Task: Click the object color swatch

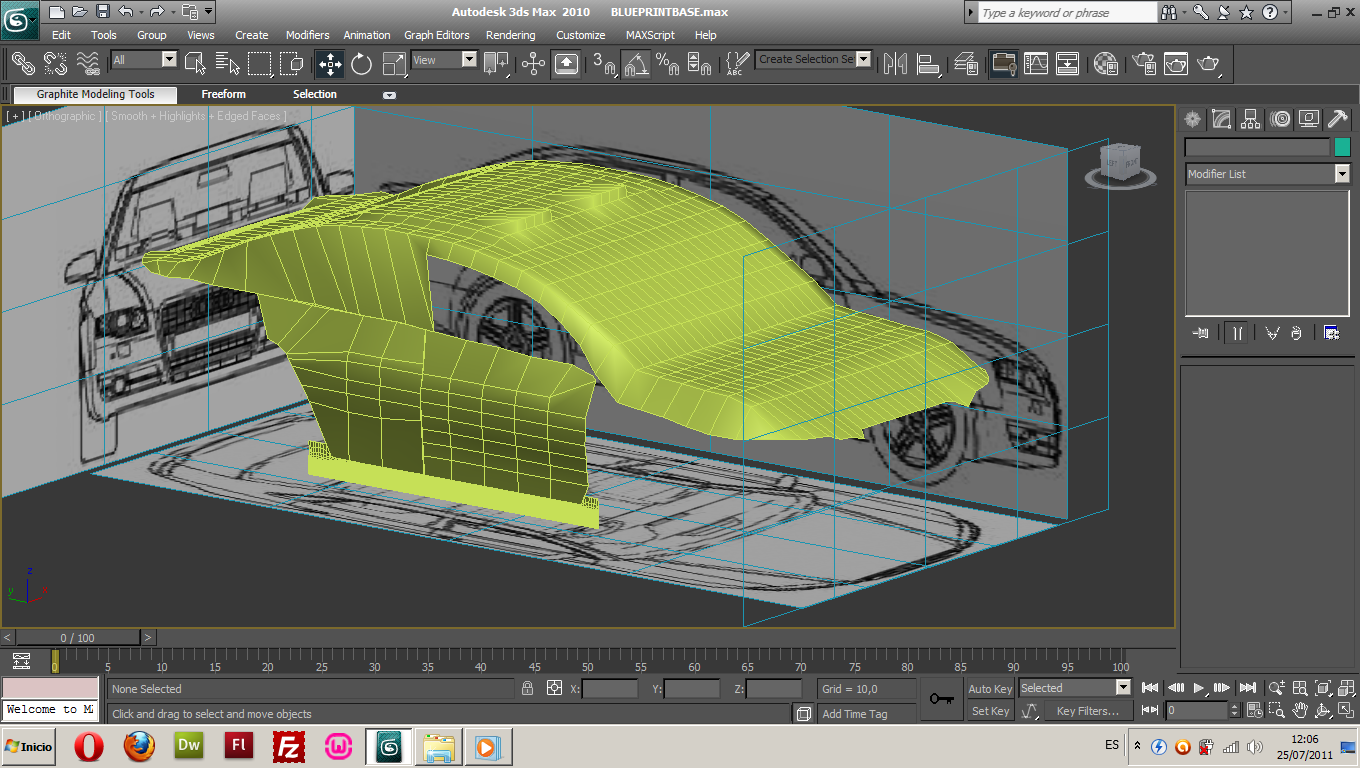Action: click(x=1342, y=147)
